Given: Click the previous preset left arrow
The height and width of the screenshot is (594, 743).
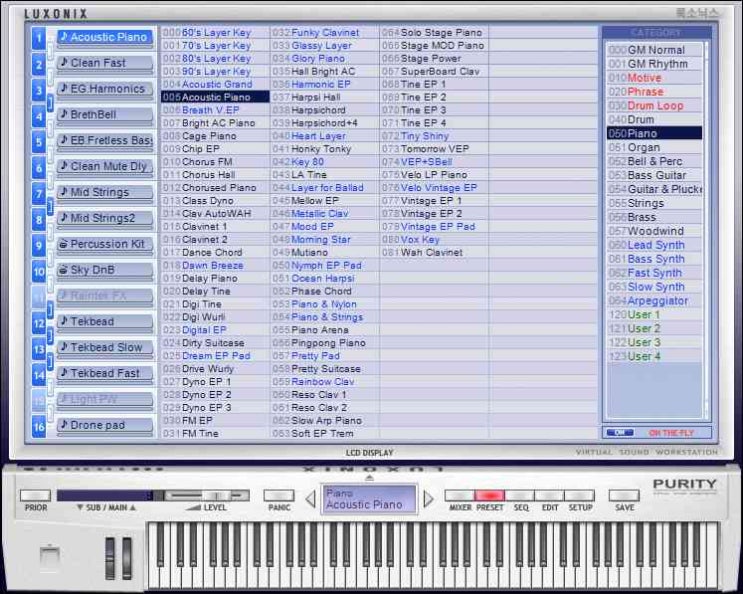Looking at the screenshot, I should (309, 498).
